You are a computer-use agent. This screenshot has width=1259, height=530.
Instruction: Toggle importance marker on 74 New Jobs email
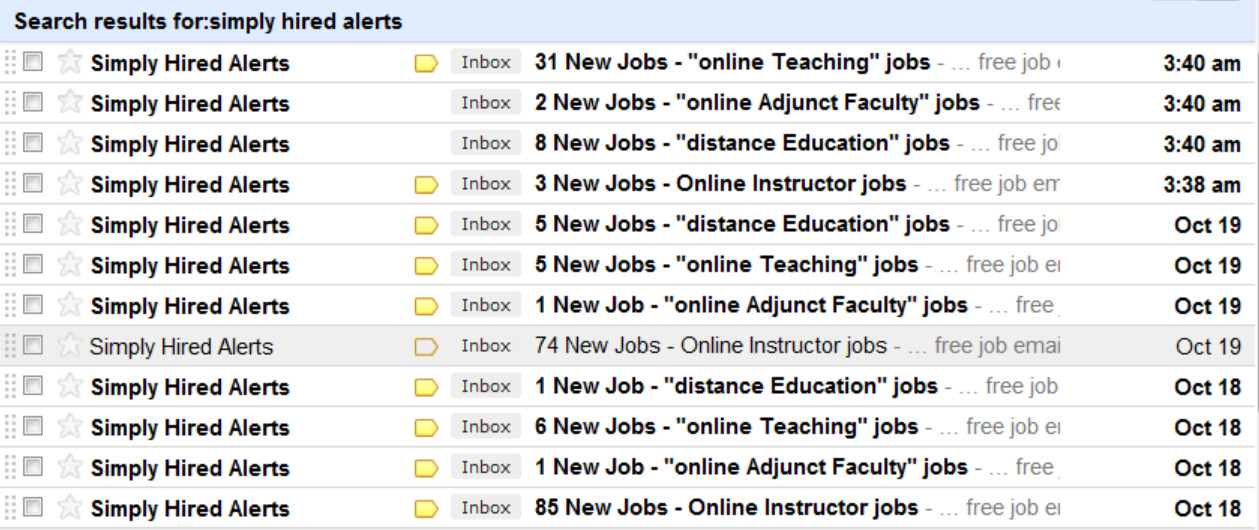click(x=427, y=347)
